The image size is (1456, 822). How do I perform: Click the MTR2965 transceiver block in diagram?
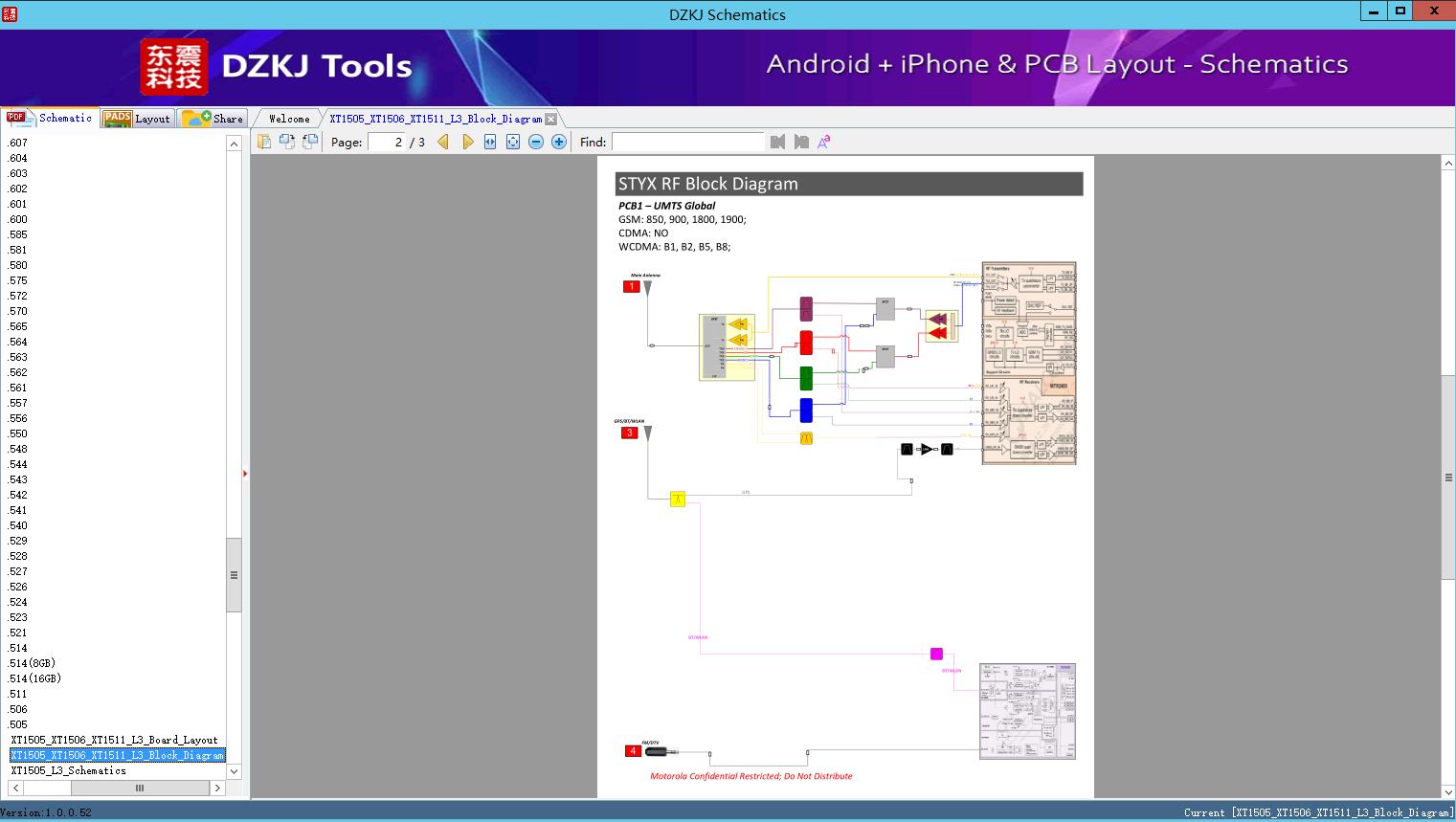[x=1029, y=364]
